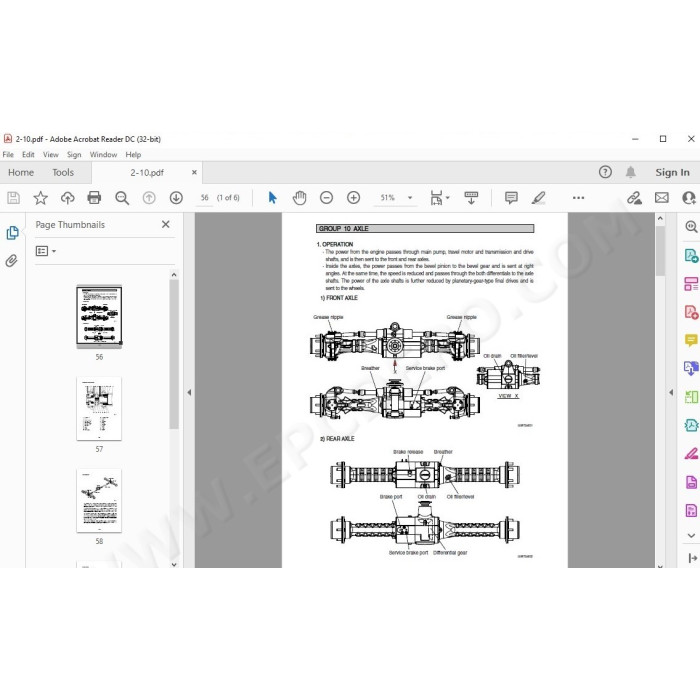700x700 pixels.
Task: Open zoom level dropdown
Action: point(410,198)
